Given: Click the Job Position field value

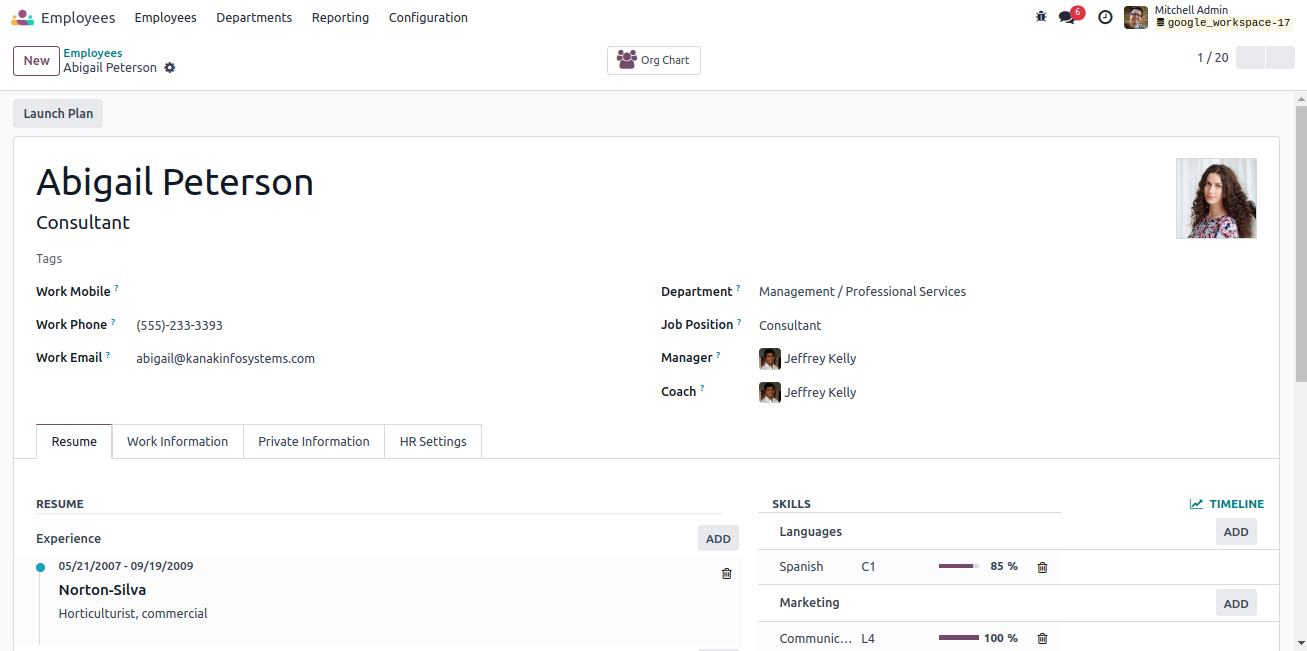Looking at the screenshot, I should (790, 326).
